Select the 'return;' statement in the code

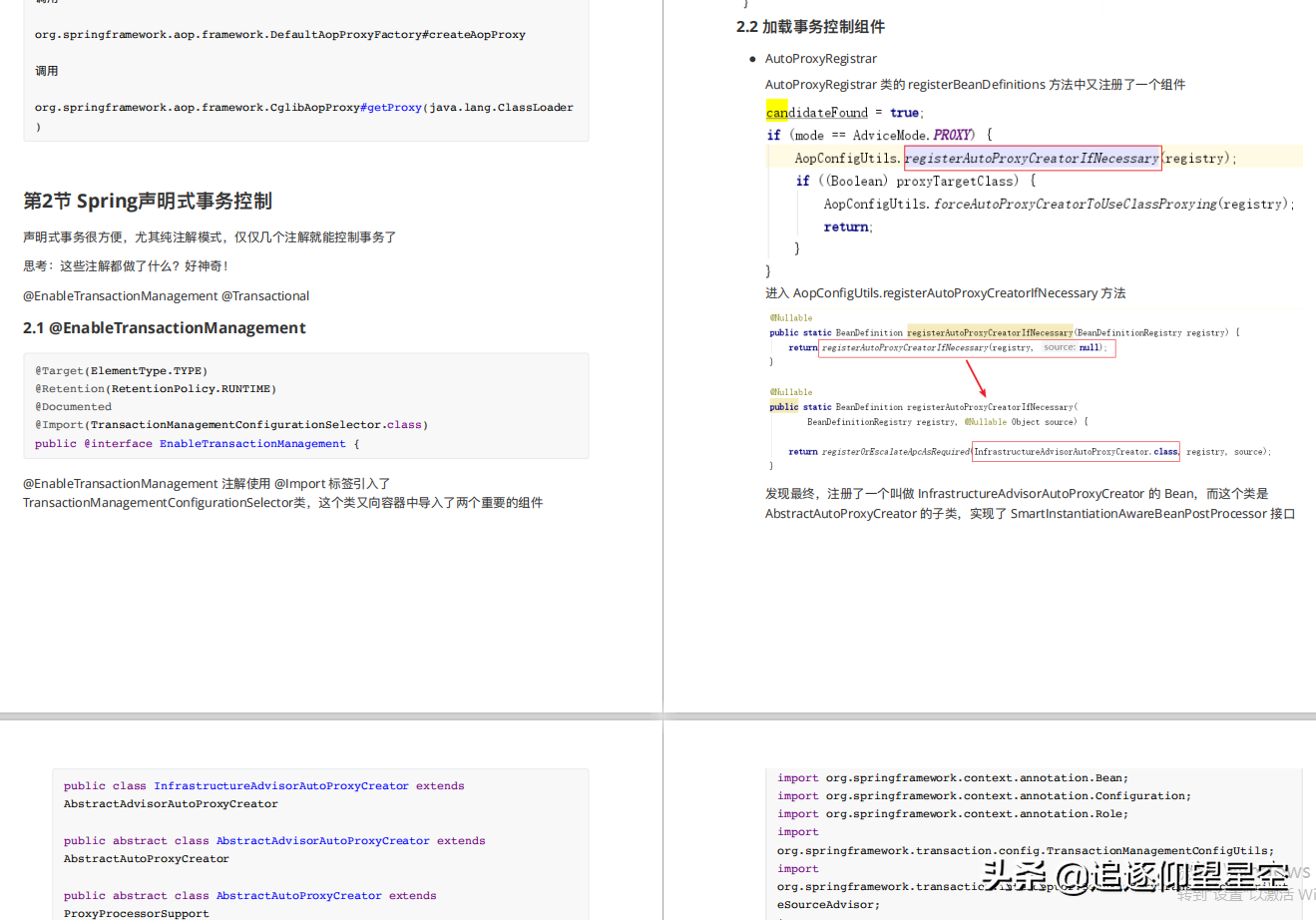(x=848, y=227)
